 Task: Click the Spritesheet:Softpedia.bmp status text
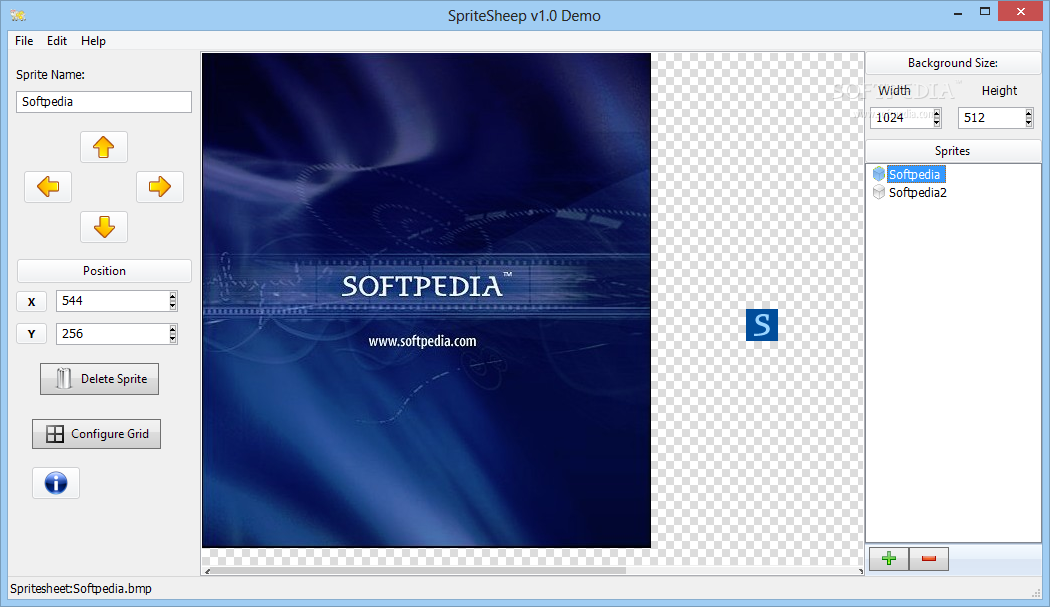point(80,588)
